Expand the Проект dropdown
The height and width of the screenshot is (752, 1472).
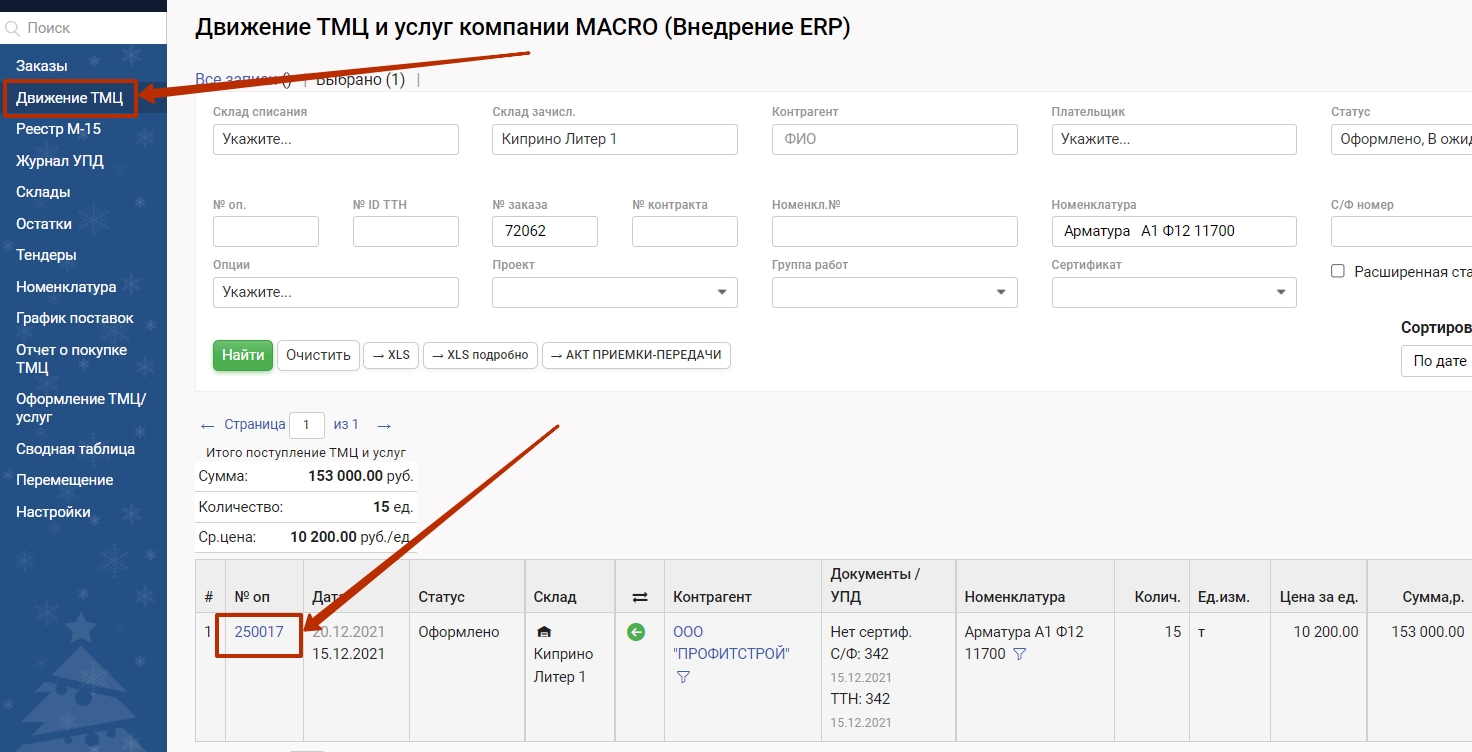[615, 292]
